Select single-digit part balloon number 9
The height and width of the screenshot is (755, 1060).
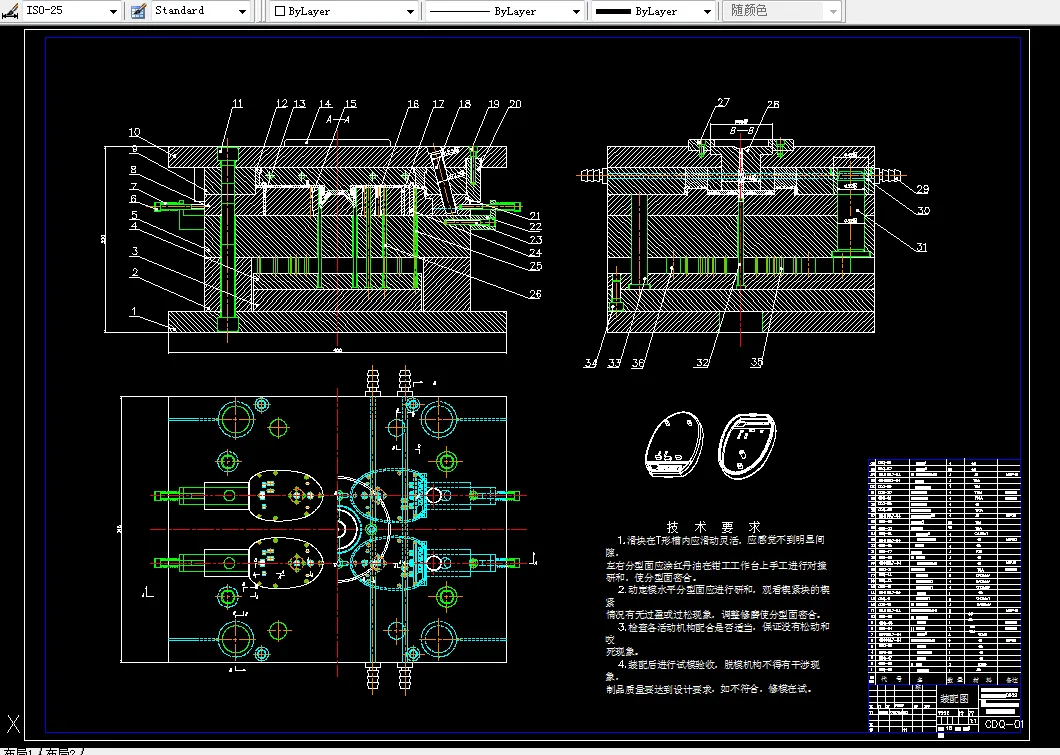pos(135,149)
